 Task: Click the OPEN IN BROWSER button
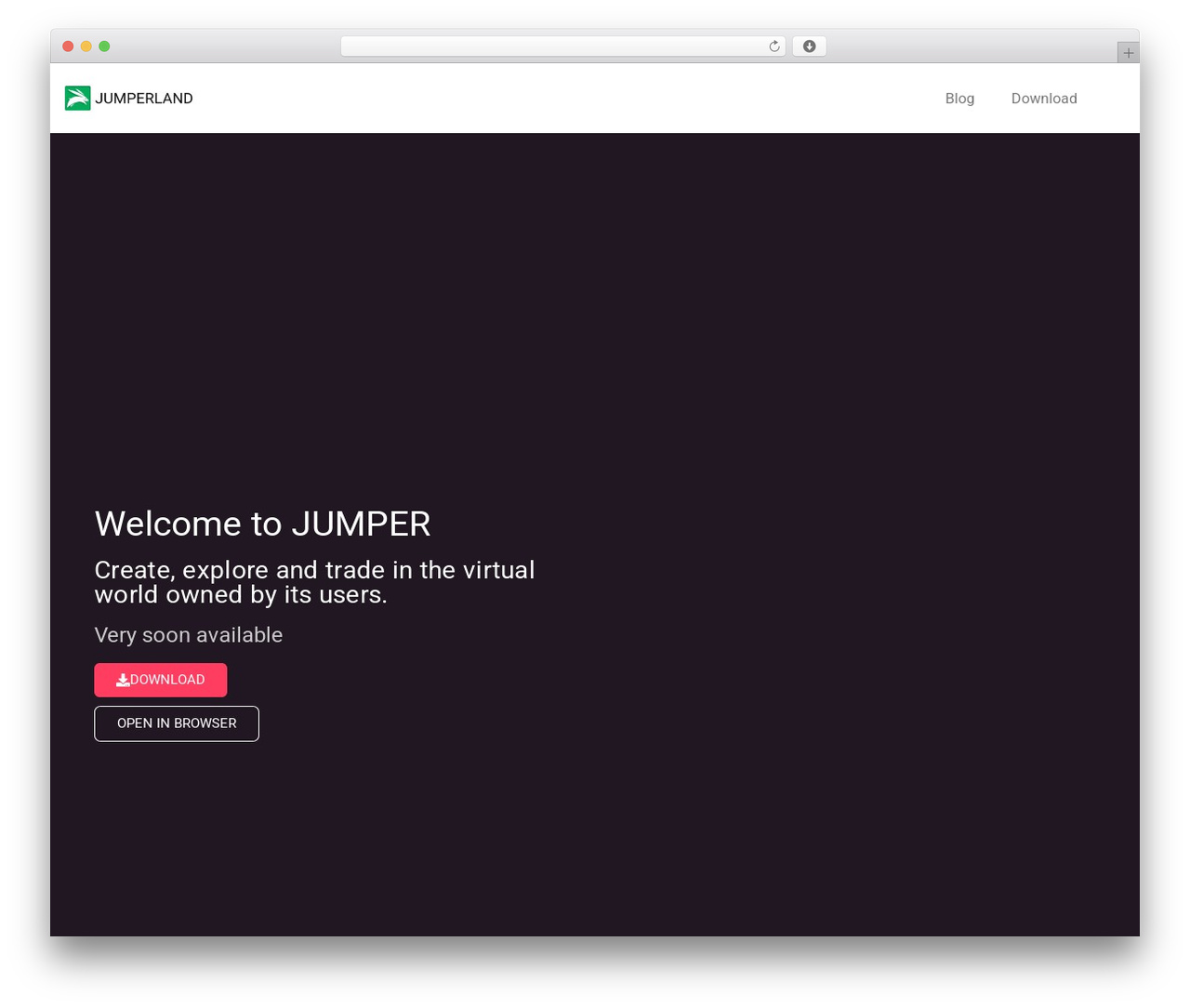click(x=177, y=723)
